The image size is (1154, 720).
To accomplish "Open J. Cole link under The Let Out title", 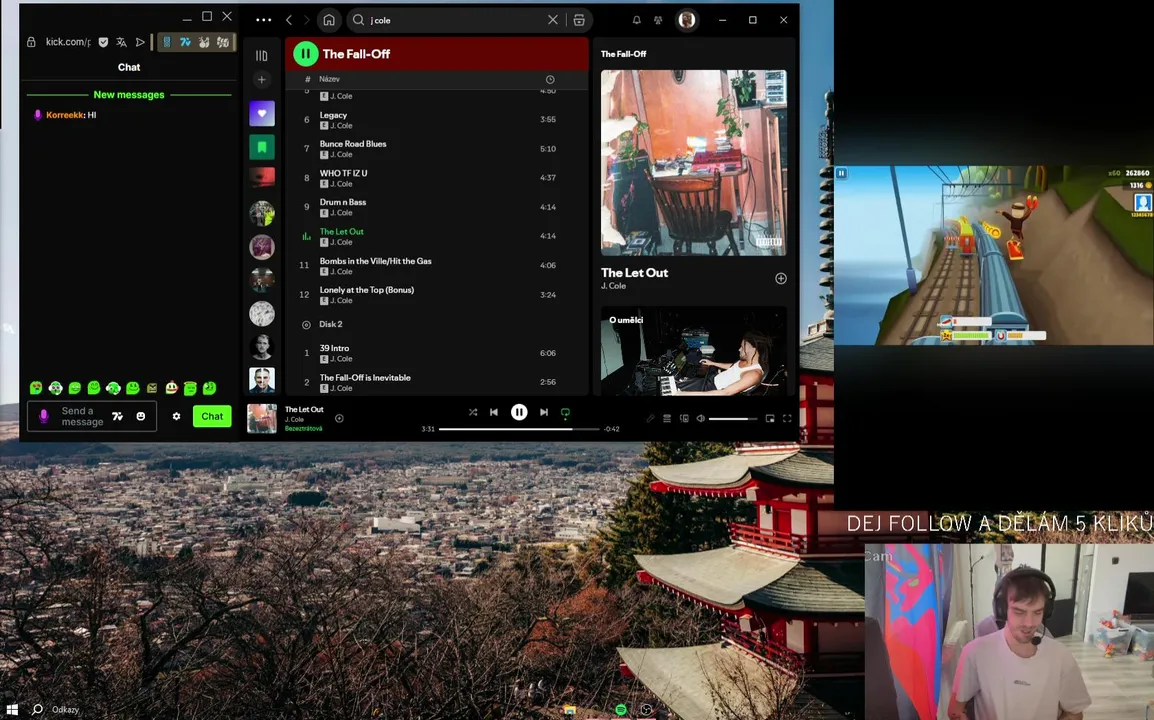I will pyautogui.click(x=613, y=286).
